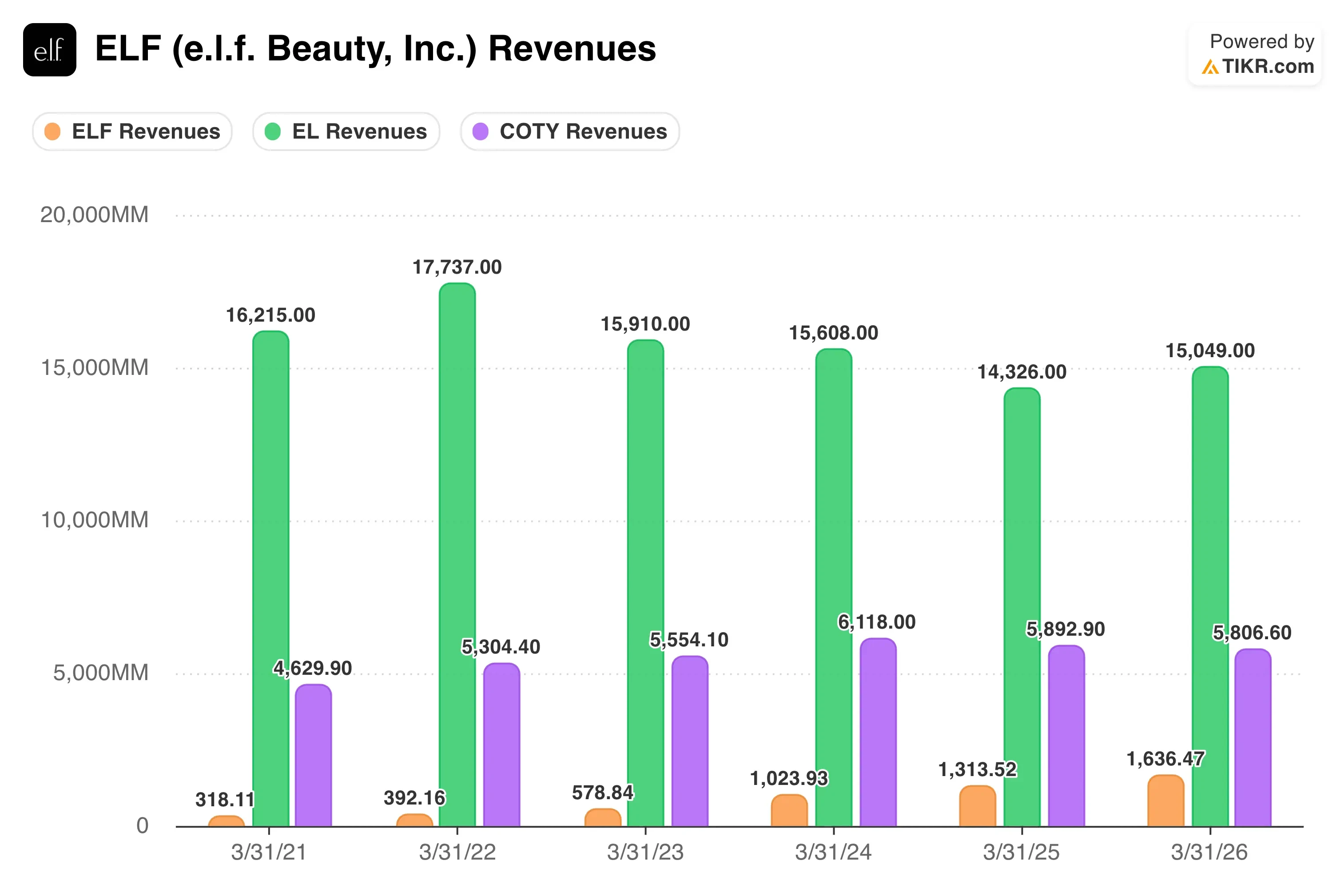Toggle the ELF Revenues legend series
The image size is (1344, 896).
(x=132, y=131)
